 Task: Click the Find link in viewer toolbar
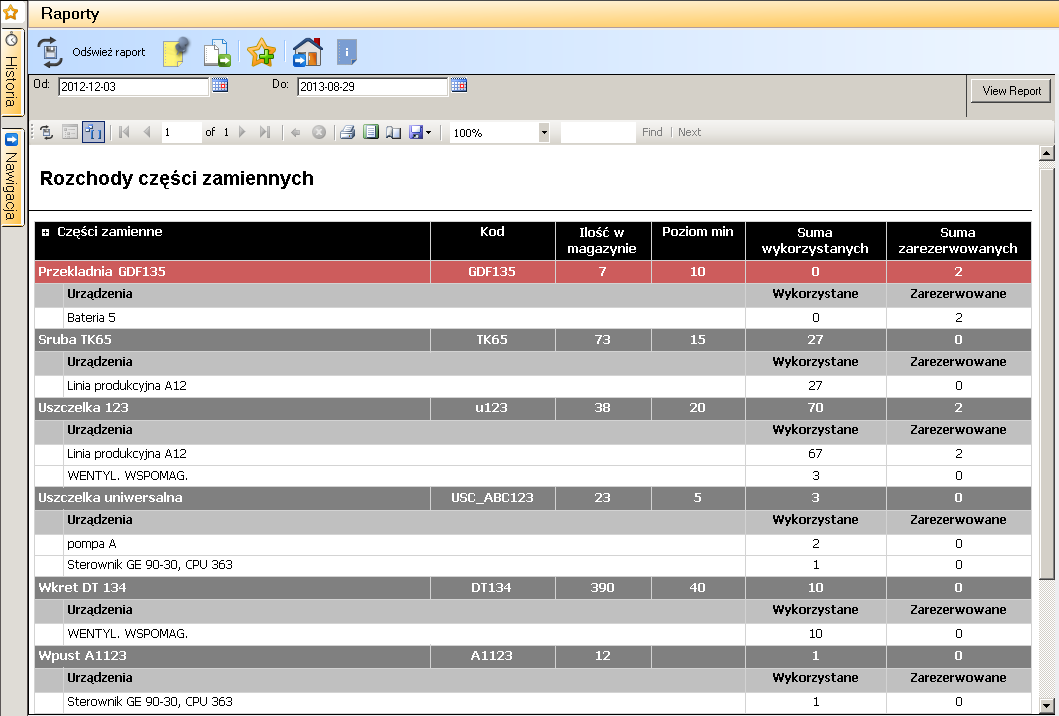click(x=652, y=132)
